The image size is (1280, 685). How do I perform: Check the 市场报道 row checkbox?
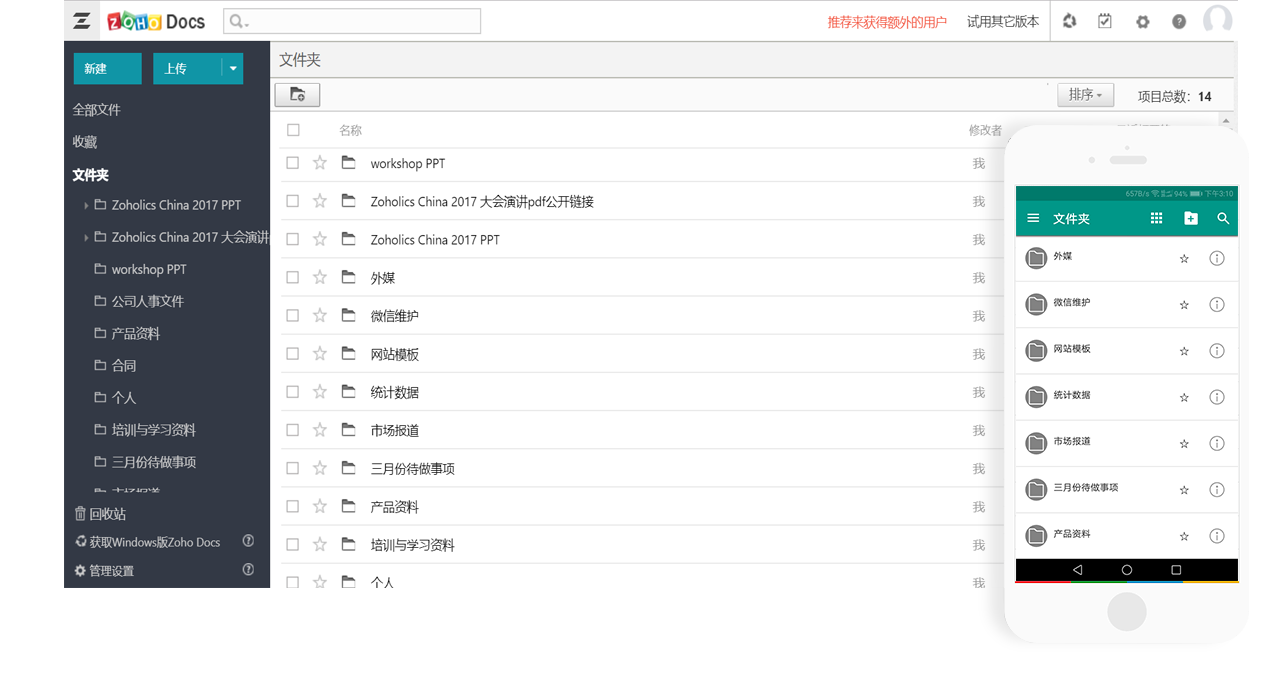(293, 430)
